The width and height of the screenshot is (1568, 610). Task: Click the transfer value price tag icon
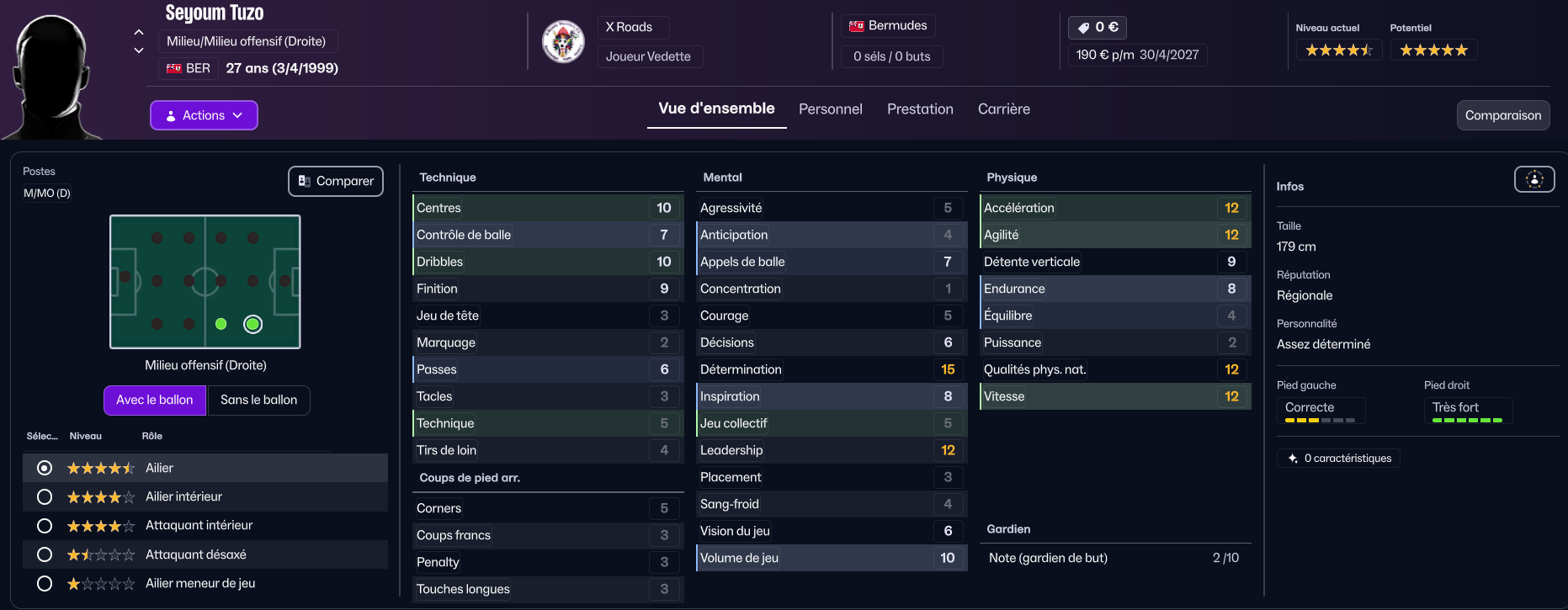click(x=1083, y=28)
